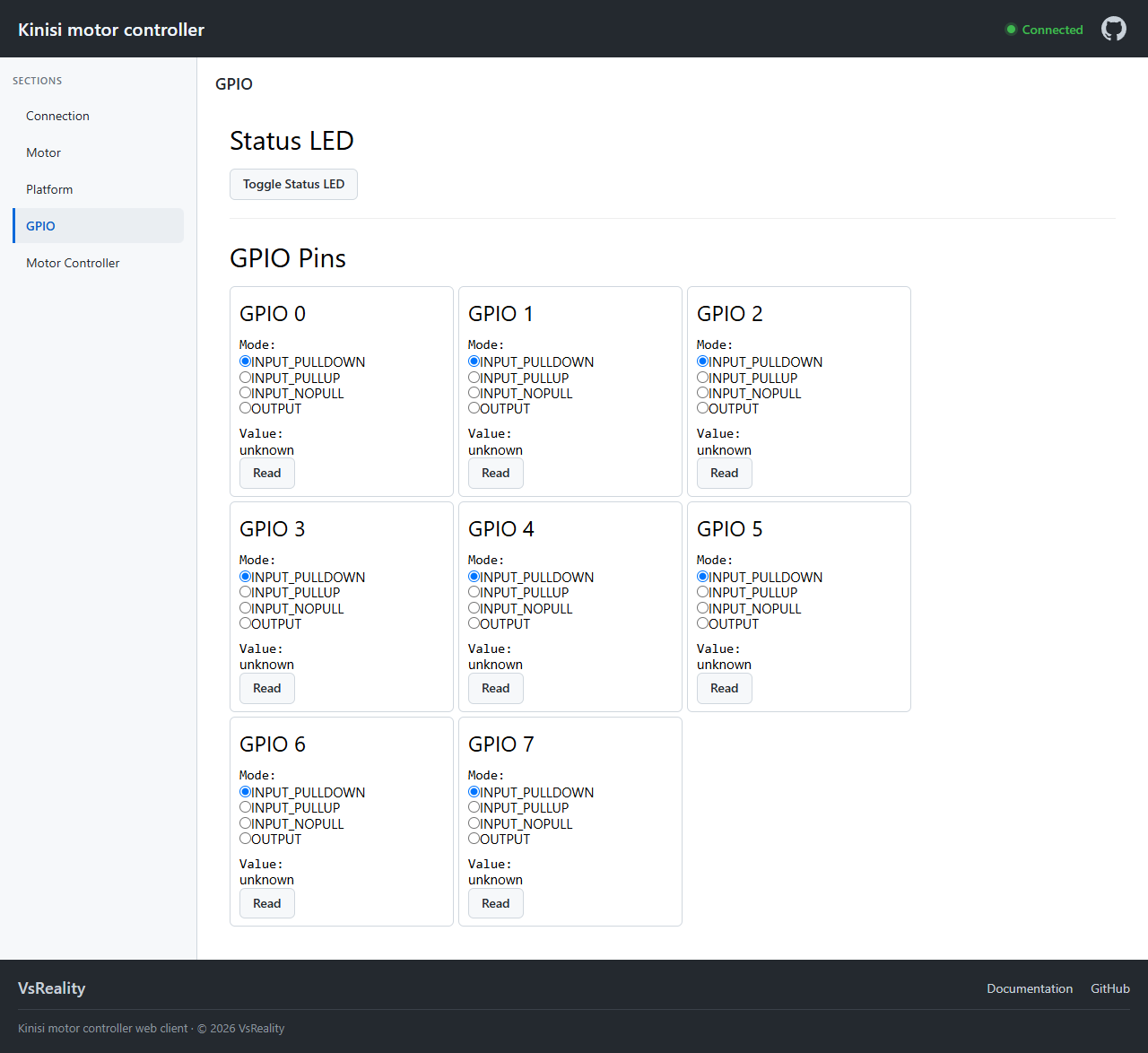
Task: Click the SECTIONS sidebar label
Action: pos(38,81)
